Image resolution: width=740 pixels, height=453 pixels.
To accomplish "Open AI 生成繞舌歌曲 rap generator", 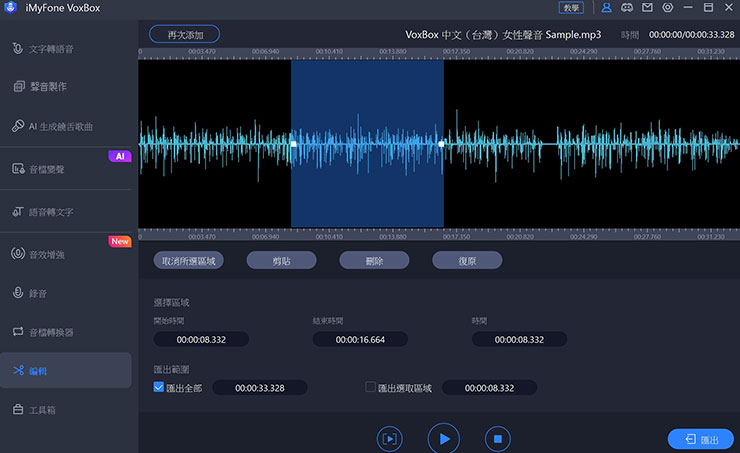I will pyautogui.click(x=66, y=127).
